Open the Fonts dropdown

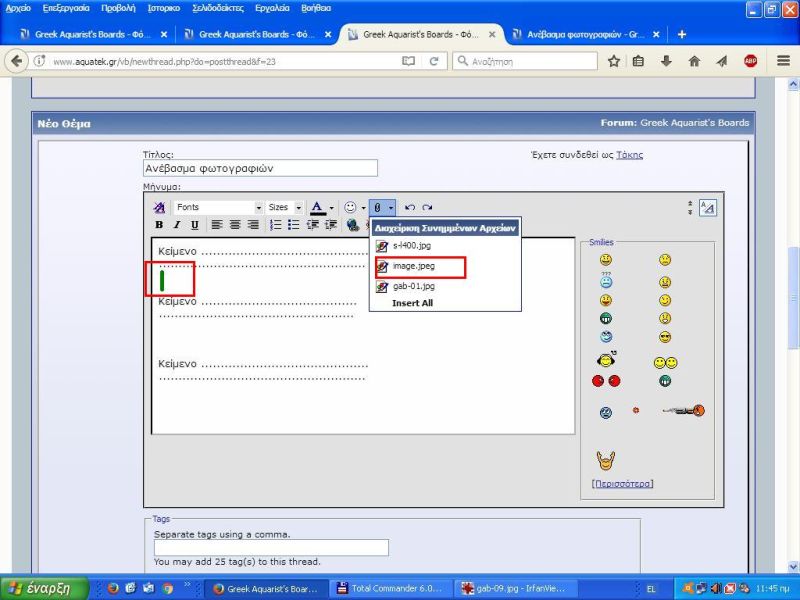(x=218, y=208)
